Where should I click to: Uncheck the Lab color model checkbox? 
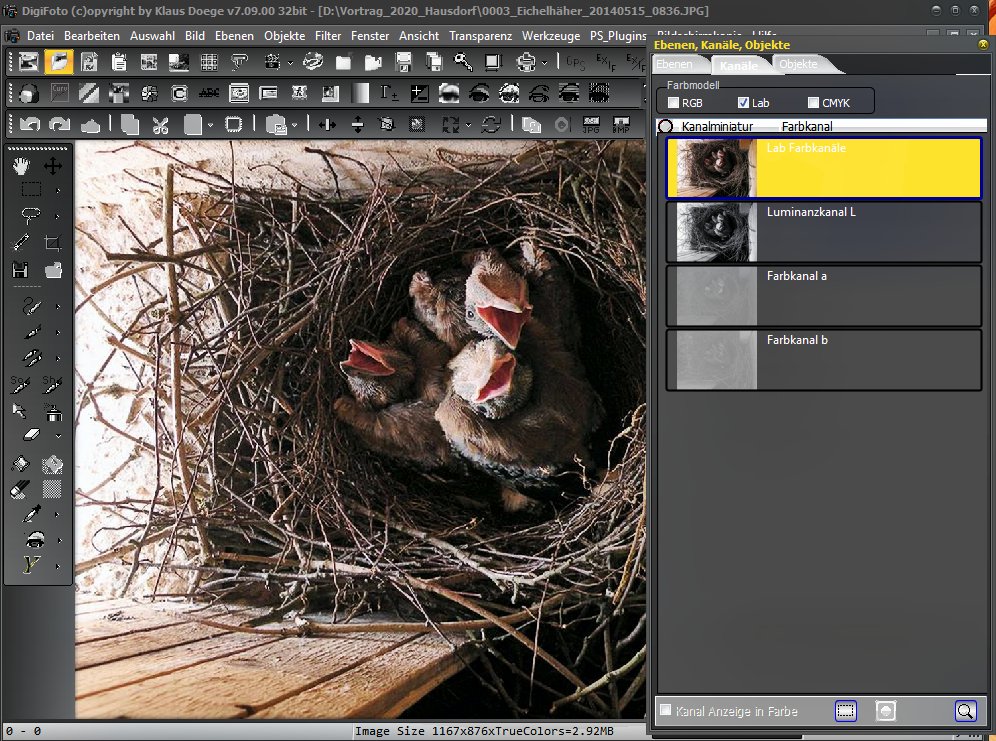(x=743, y=103)
